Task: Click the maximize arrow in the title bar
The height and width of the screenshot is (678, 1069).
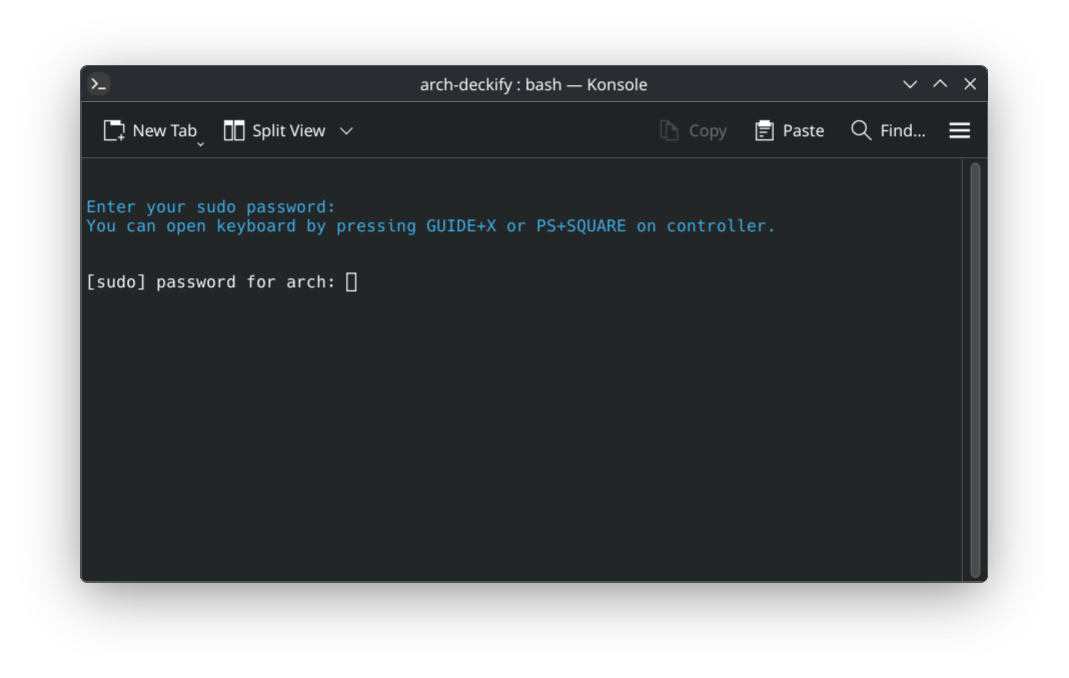Action: 940,84
